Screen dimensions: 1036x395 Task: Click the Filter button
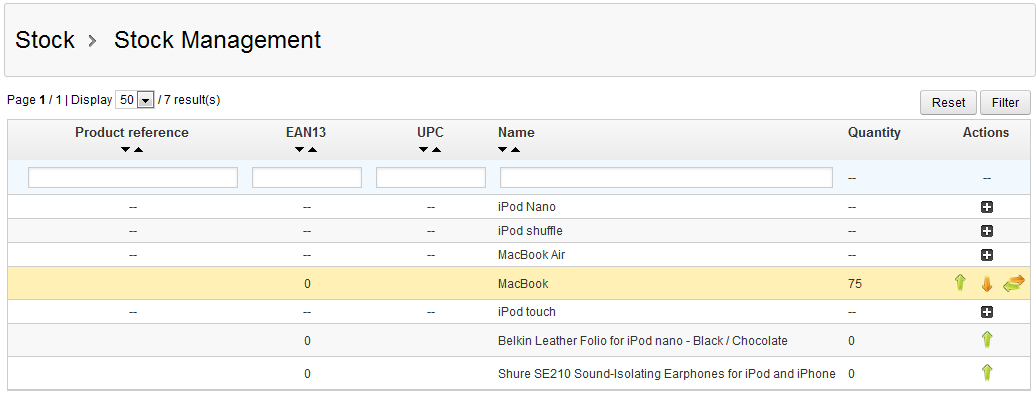coord(1005,103)
